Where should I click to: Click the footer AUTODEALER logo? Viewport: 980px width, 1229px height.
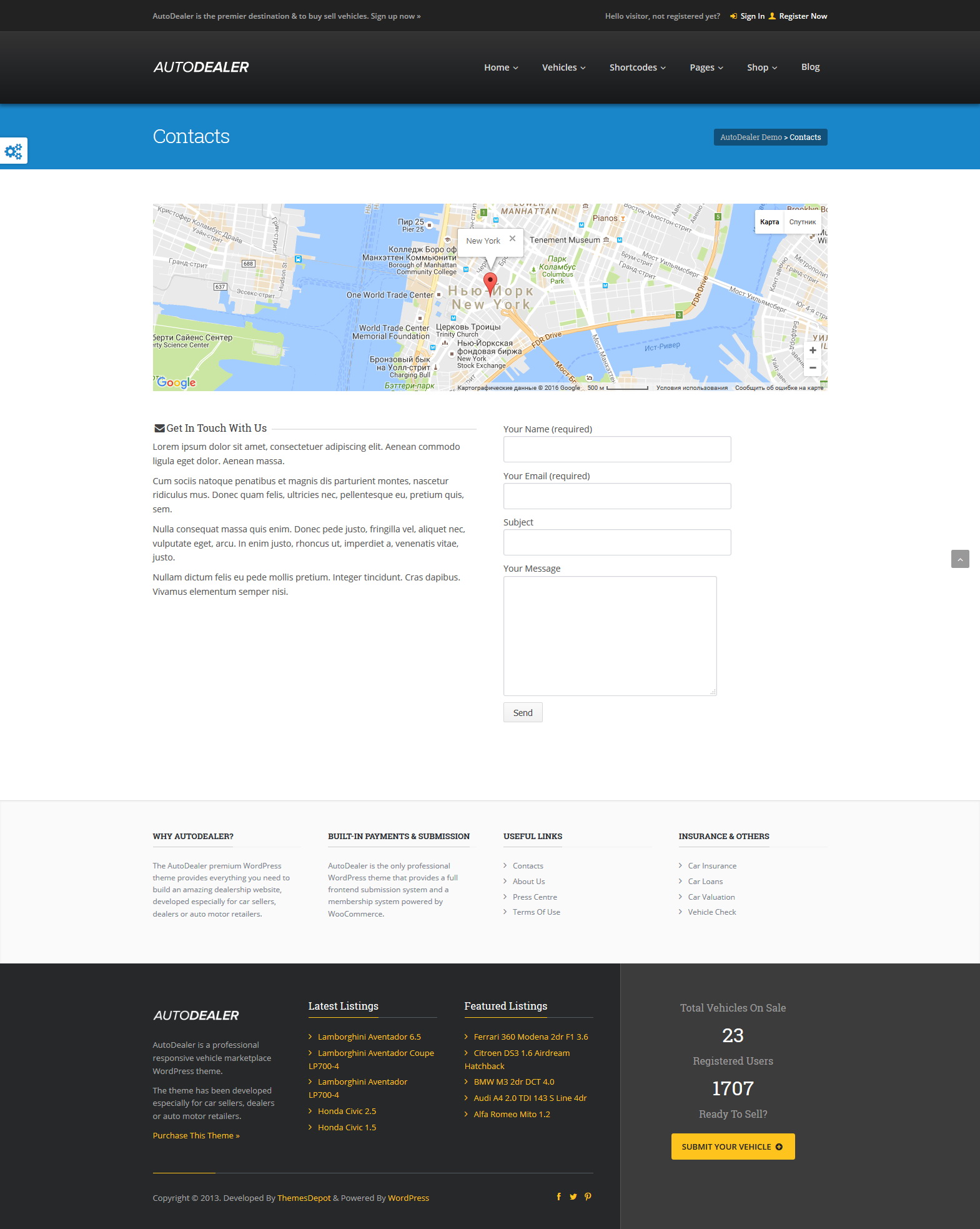tap(196, 1015)
